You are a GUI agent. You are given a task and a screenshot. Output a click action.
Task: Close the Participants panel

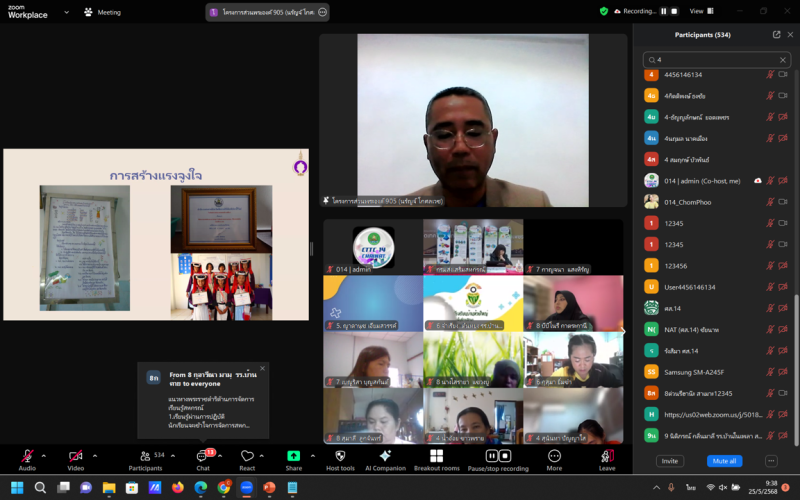(x=790, y=35)
